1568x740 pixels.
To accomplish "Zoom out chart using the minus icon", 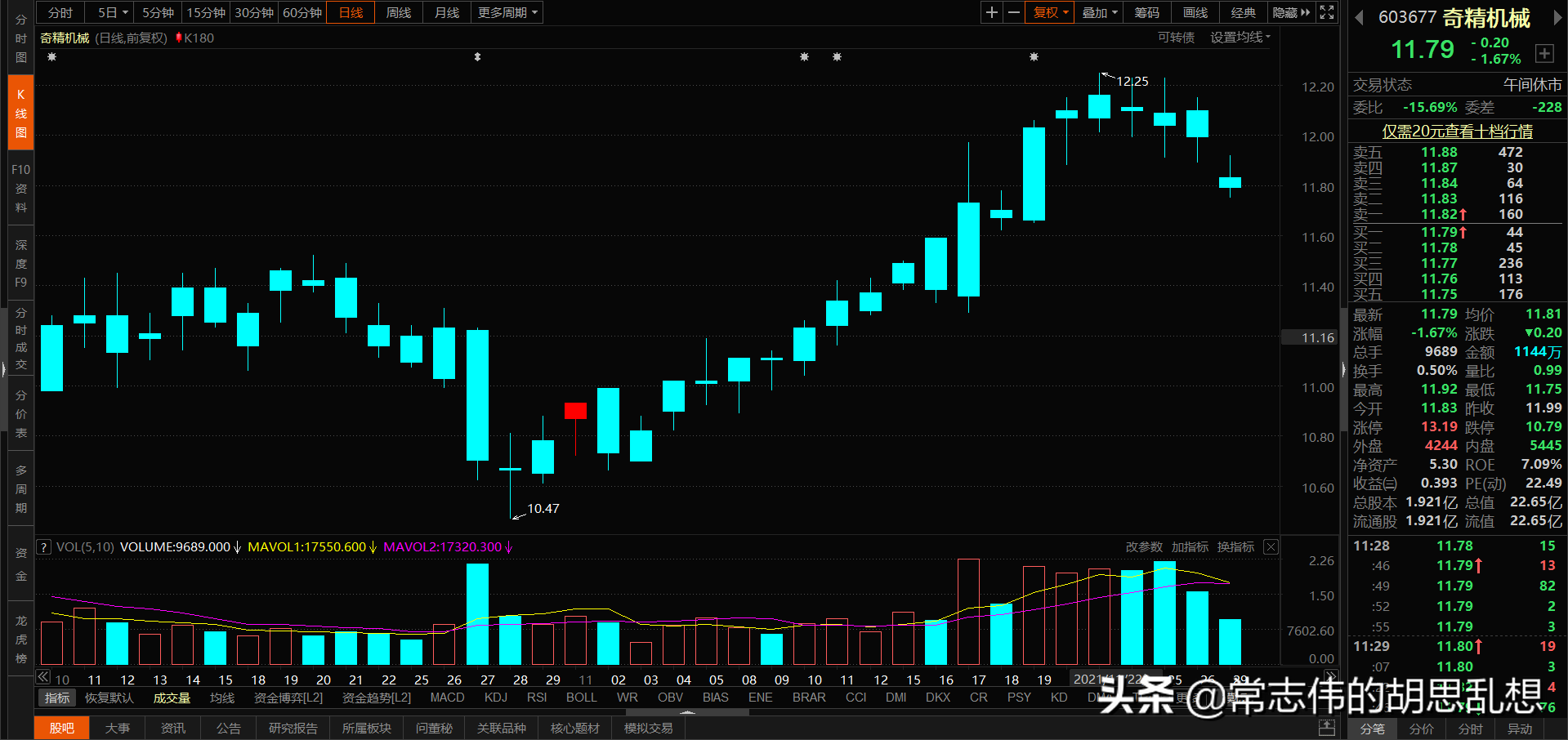I will point(1012,12).
